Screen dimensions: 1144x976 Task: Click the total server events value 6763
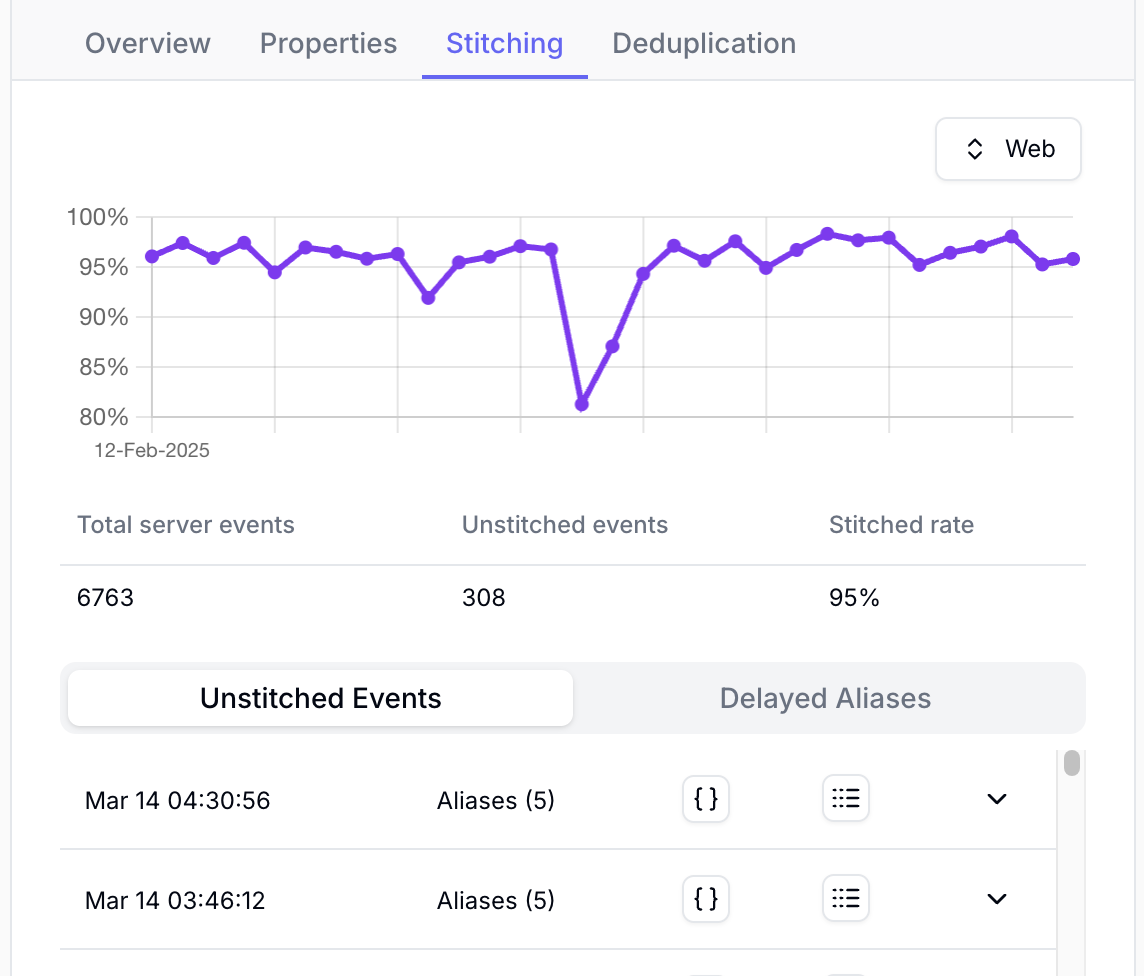pos(105,597)
